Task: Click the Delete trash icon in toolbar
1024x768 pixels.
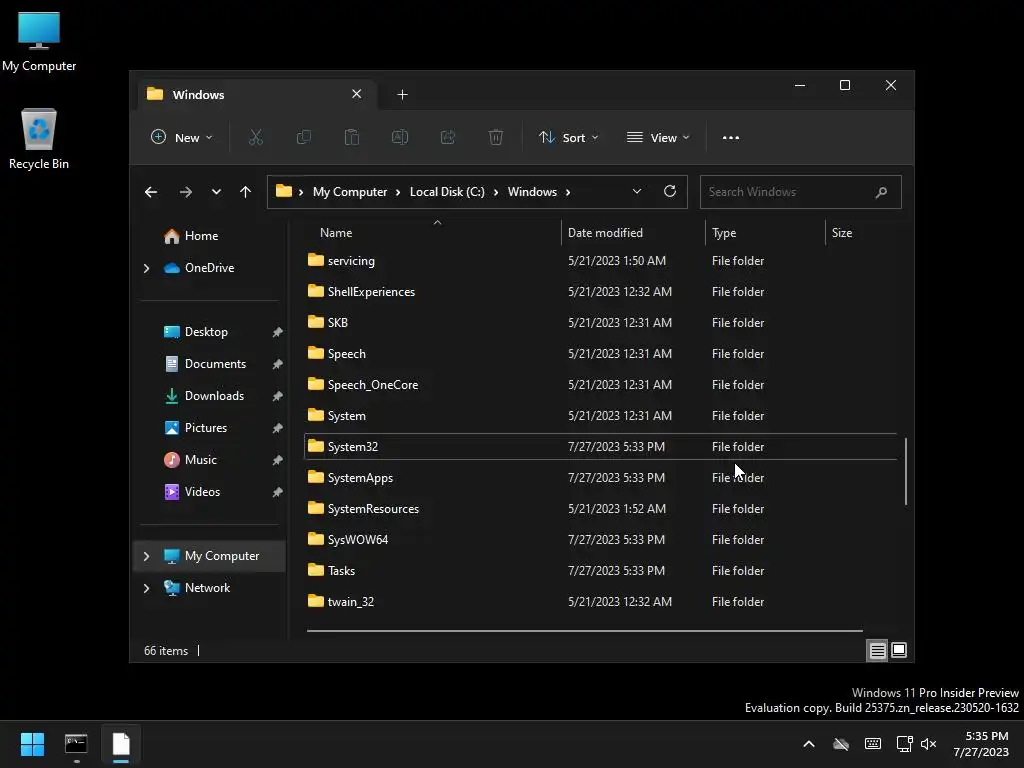Action: (x=496, y=138)
